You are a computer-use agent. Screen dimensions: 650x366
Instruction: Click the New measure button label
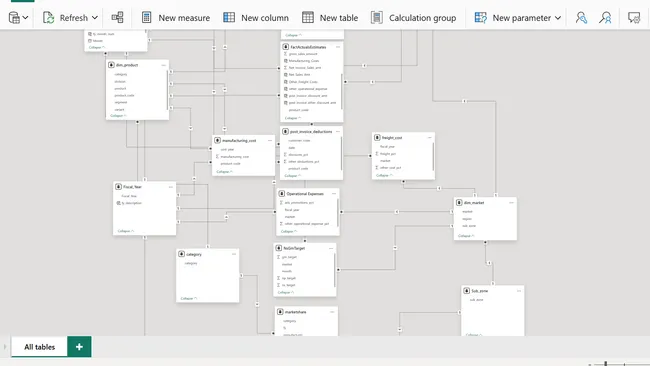pyautogui.click(x=184, y=18)
